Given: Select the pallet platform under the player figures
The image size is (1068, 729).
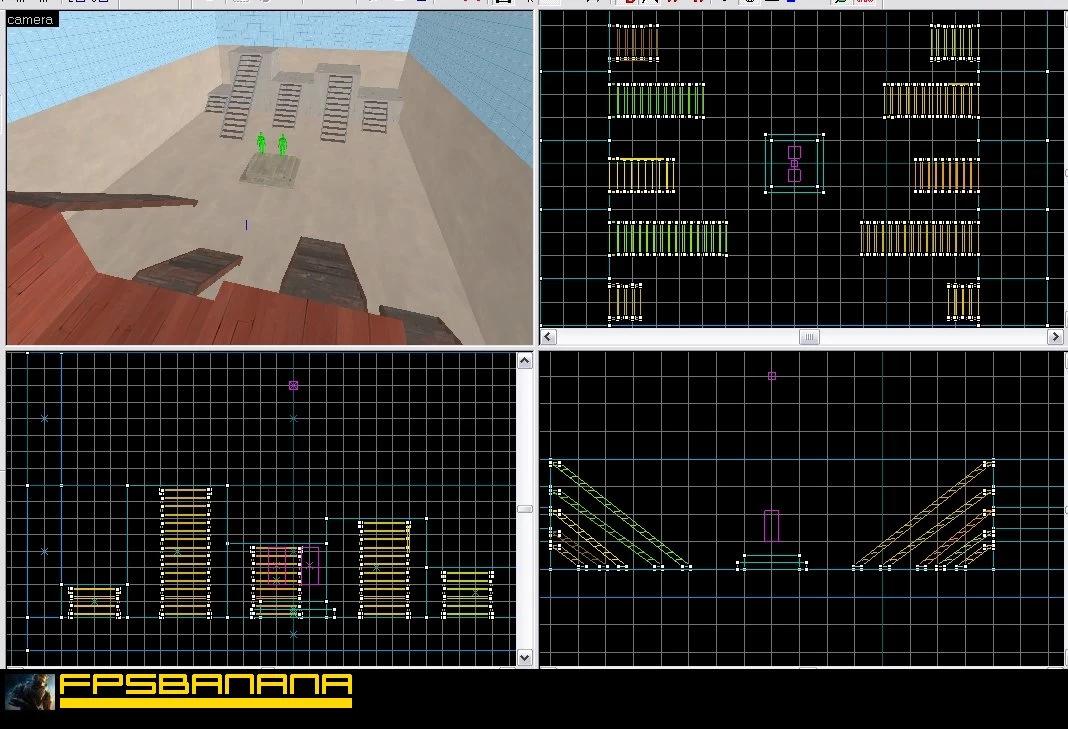Looking at the screenshot, I should [x=269, y=169].
